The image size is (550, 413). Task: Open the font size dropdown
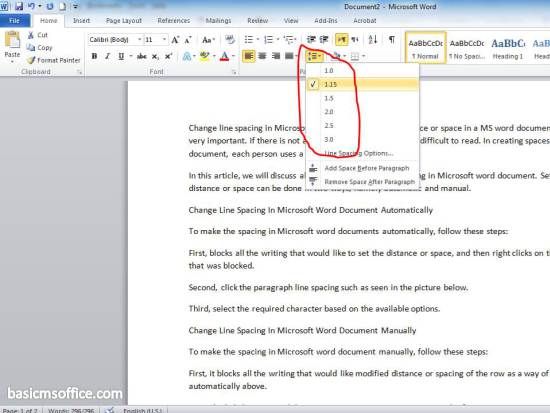click(164, 40)
